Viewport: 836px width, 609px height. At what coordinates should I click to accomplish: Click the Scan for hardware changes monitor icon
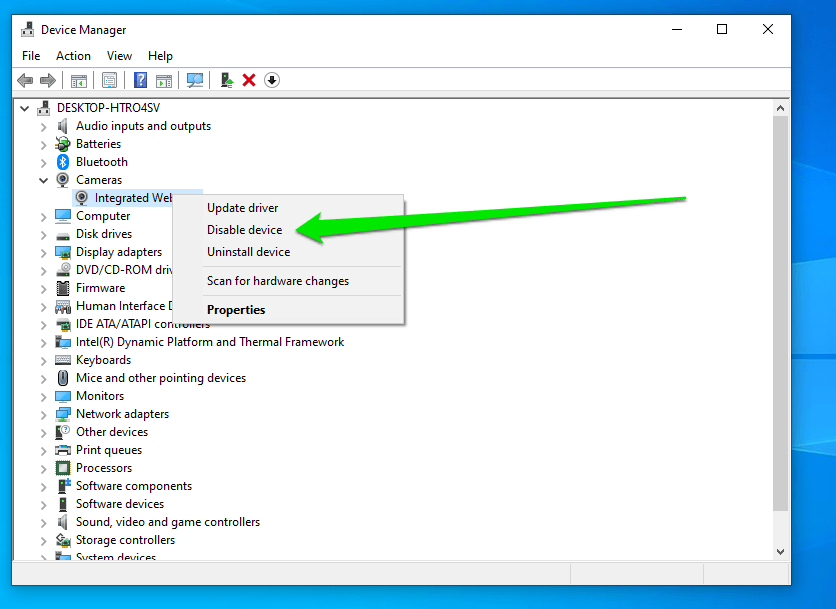[195, 80]
